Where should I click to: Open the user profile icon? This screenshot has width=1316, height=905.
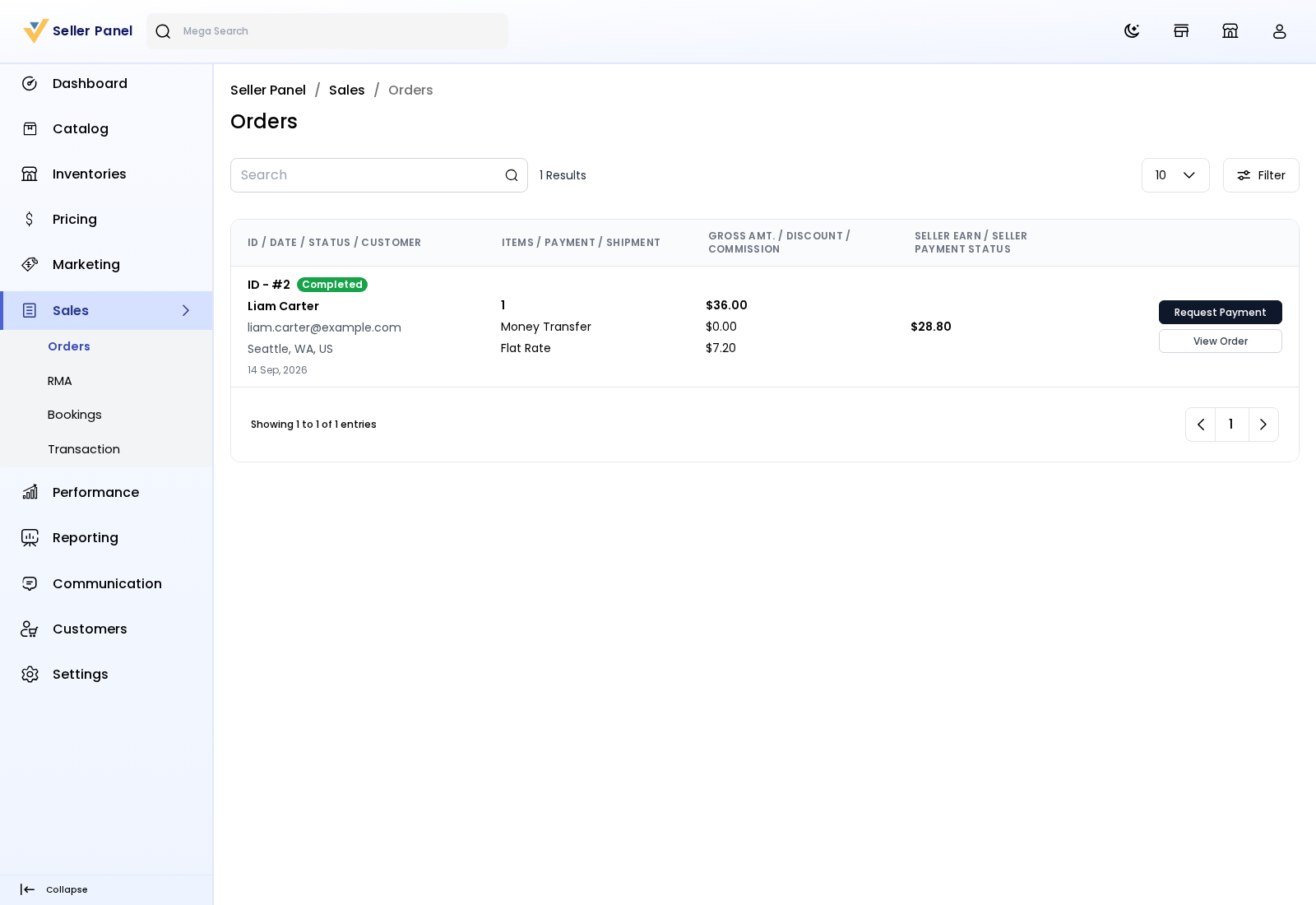[x=1280, y=31]
